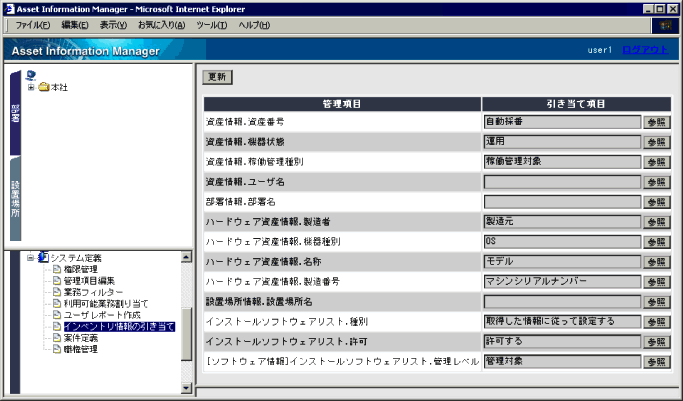Open 管理項目編集 in the tree

pos(89,281)
